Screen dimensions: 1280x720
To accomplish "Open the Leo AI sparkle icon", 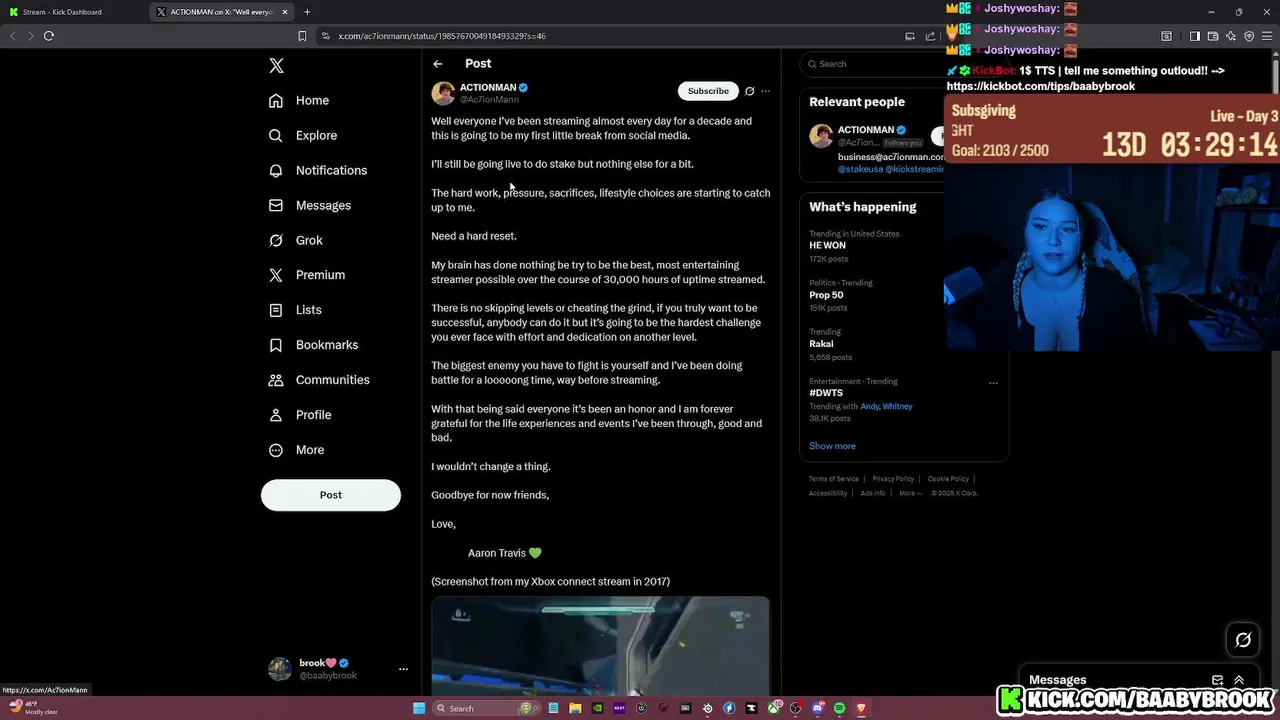I will pos(1231,36).
